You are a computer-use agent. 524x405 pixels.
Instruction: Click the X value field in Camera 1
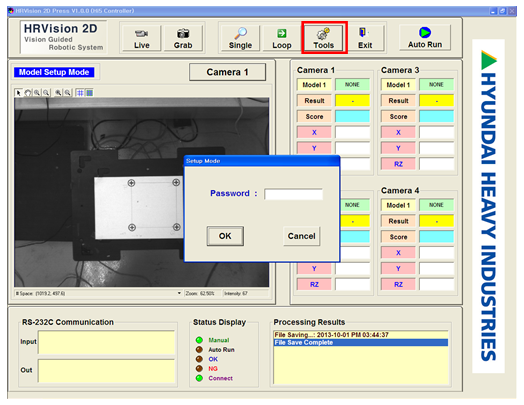tap(352, 132)
